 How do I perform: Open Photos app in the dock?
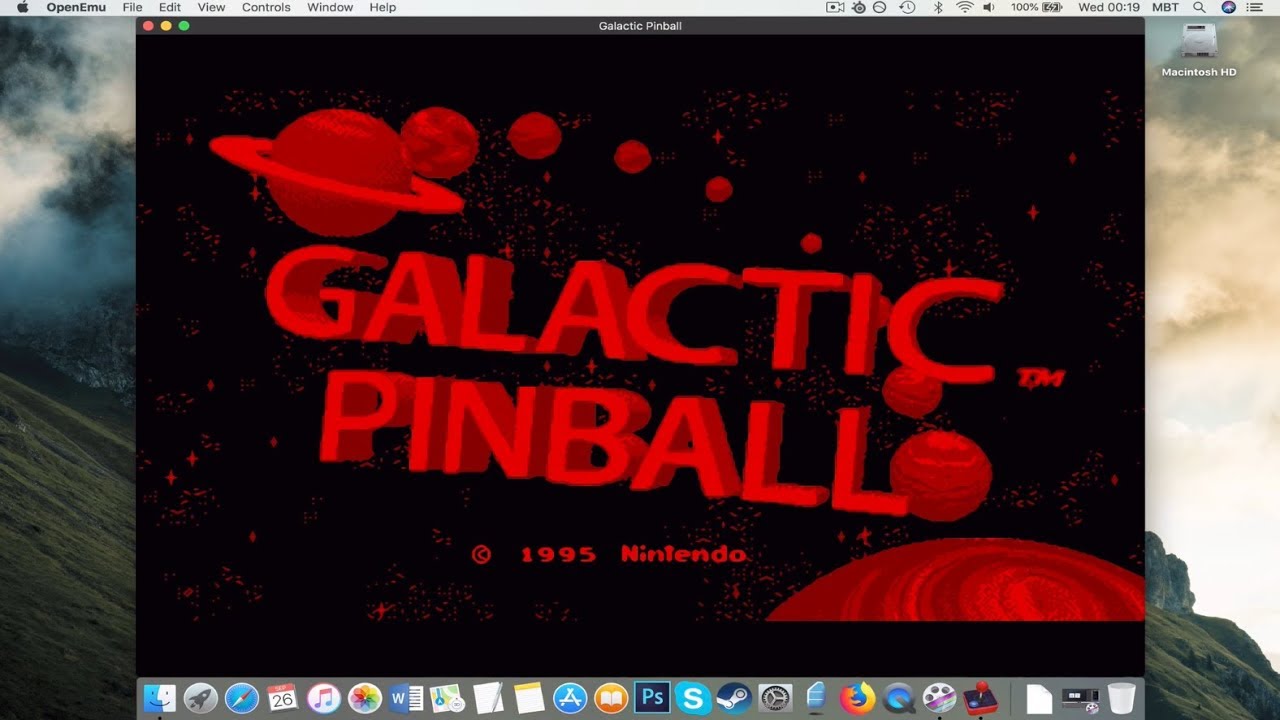point(365,698)
